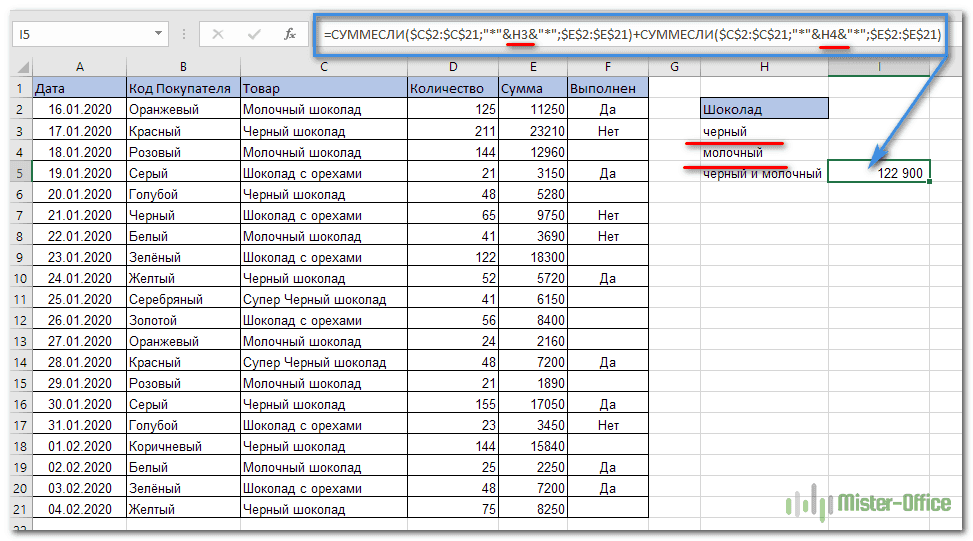Open the Name Box dropdown arrow
The height and width of the screenshot is (541, 973).
[x=159, y=34]
